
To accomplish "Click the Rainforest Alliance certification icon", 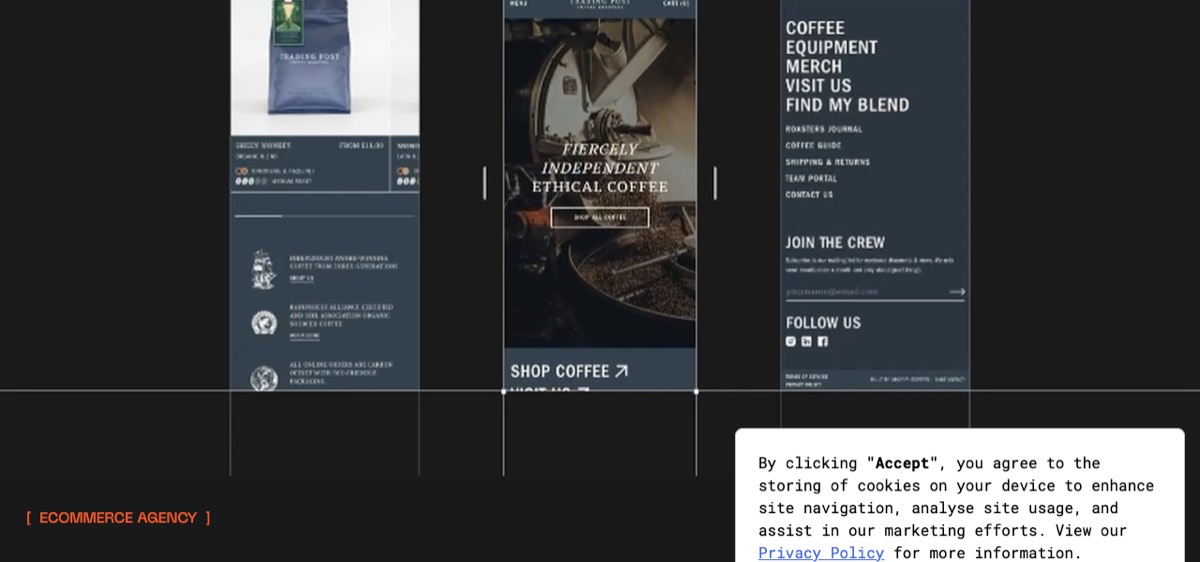I will tap(263, 323).
